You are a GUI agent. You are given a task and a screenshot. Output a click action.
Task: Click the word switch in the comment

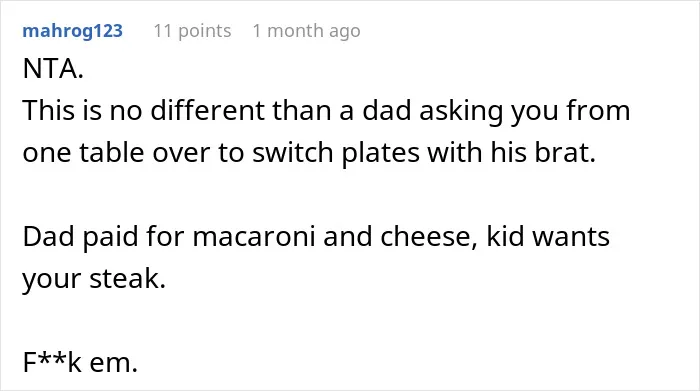pos(293,152)
